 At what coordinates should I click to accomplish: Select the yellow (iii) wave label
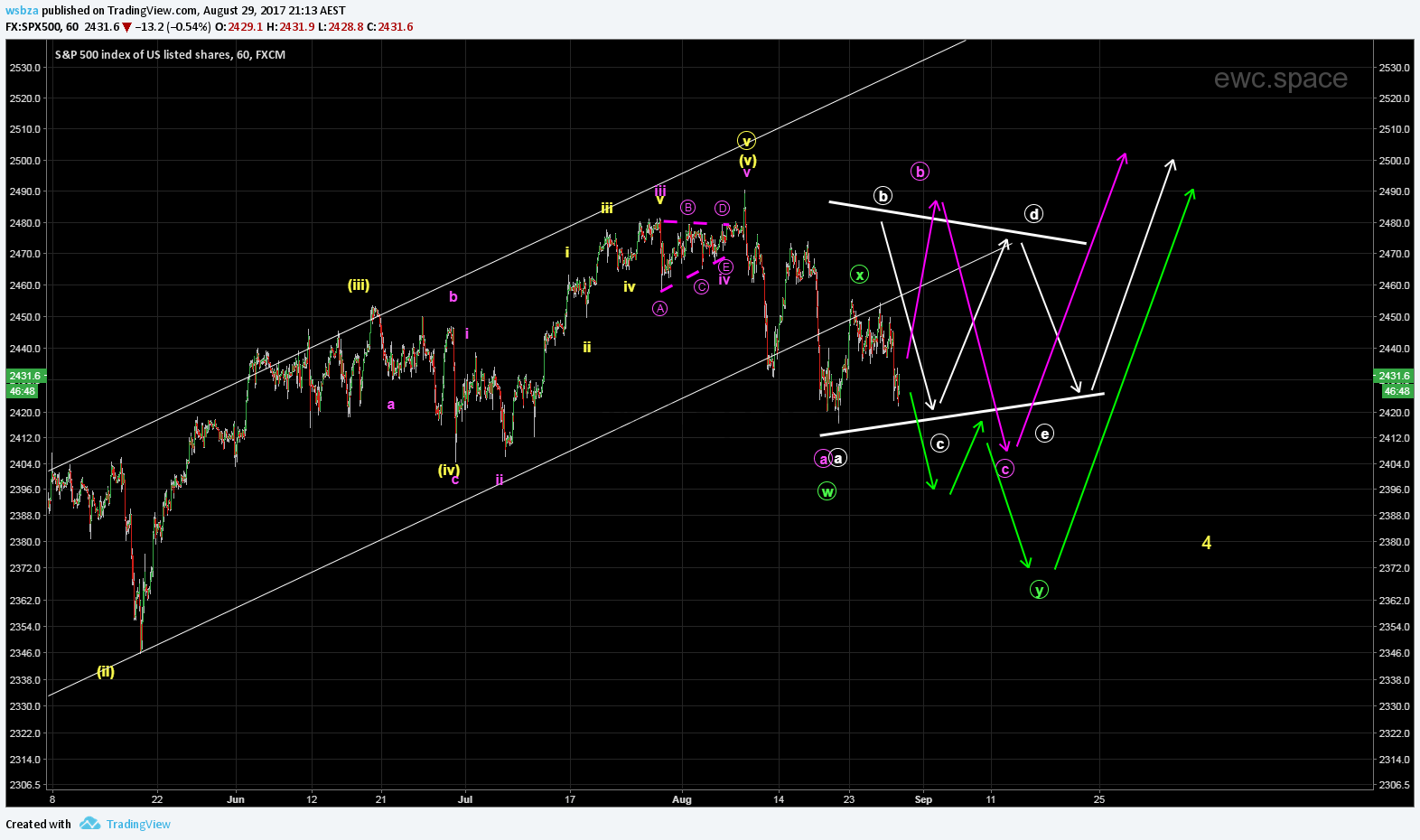359,285
